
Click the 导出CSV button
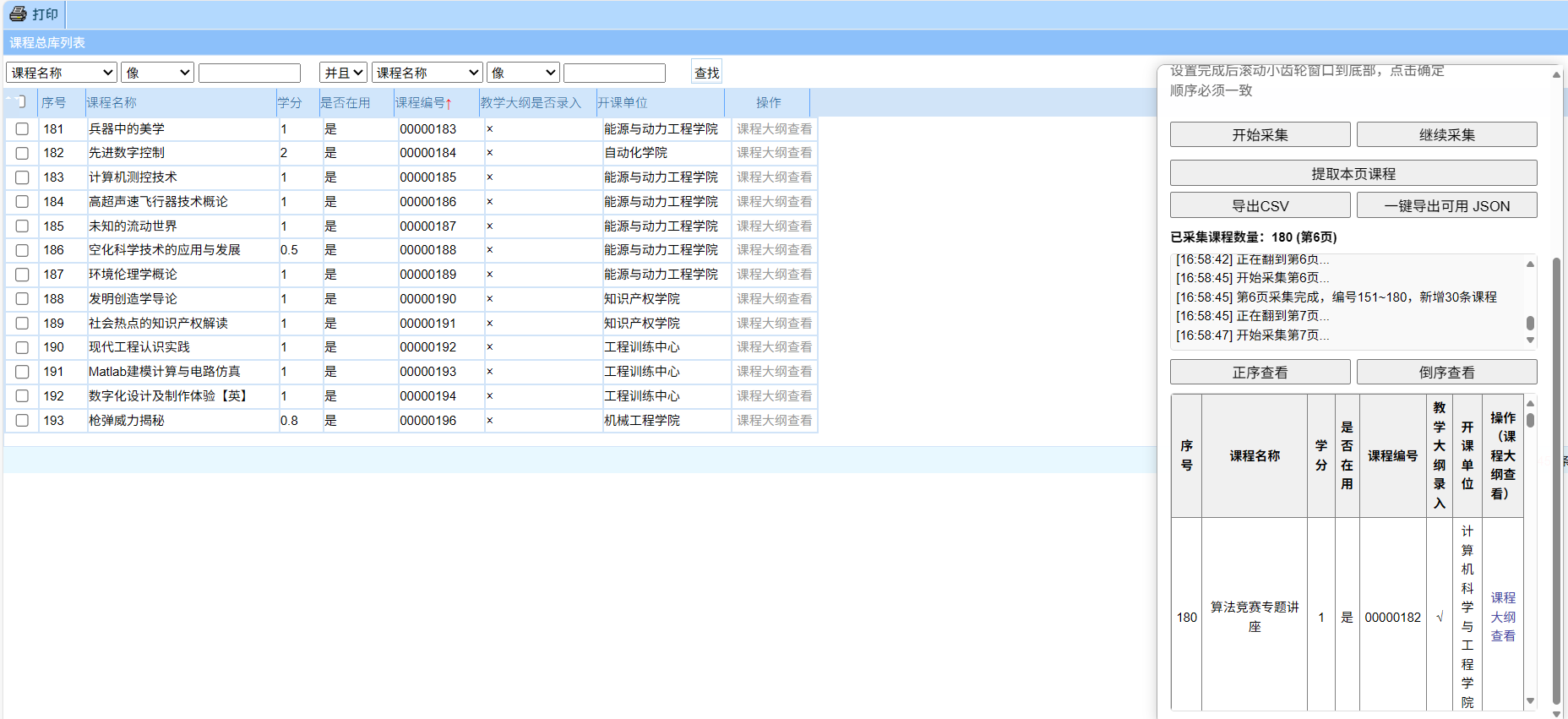click(x=1260, y=206)
